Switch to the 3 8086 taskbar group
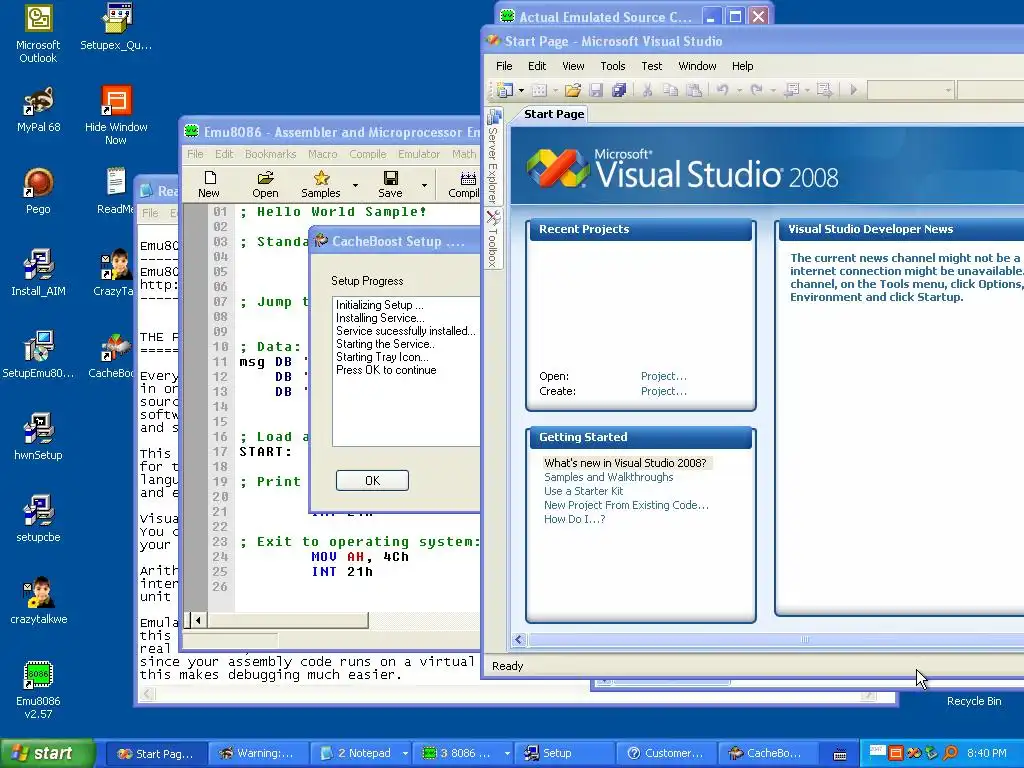Viewport: 1024px width, 768px height. coord(464,753)
